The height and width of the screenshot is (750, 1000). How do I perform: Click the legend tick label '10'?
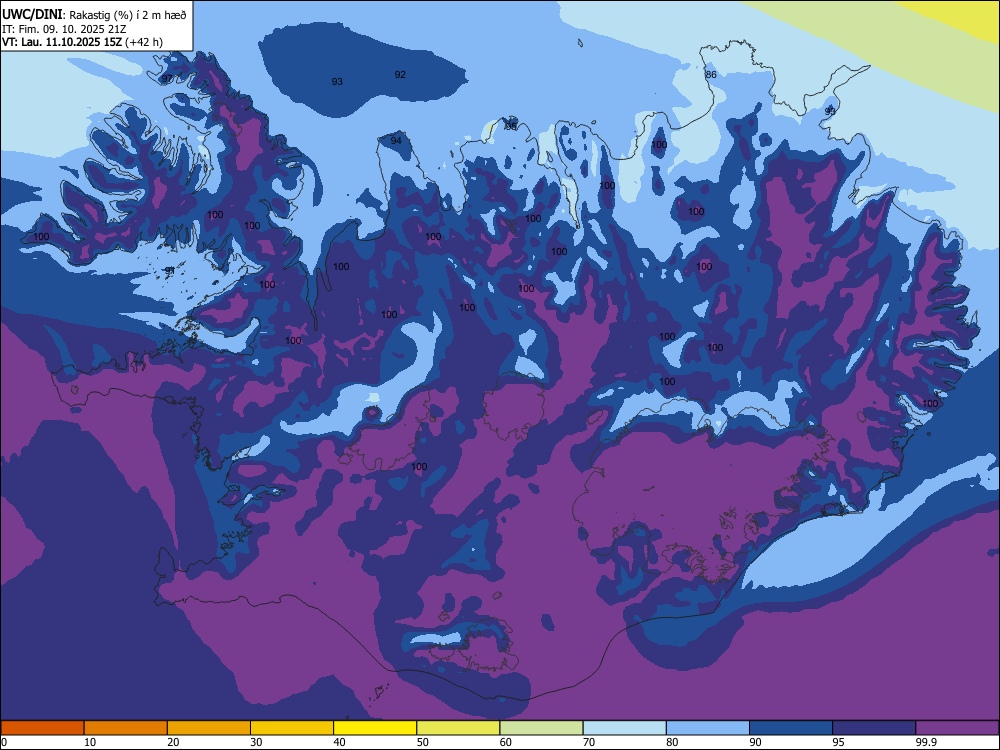click(x=90, y=742)
